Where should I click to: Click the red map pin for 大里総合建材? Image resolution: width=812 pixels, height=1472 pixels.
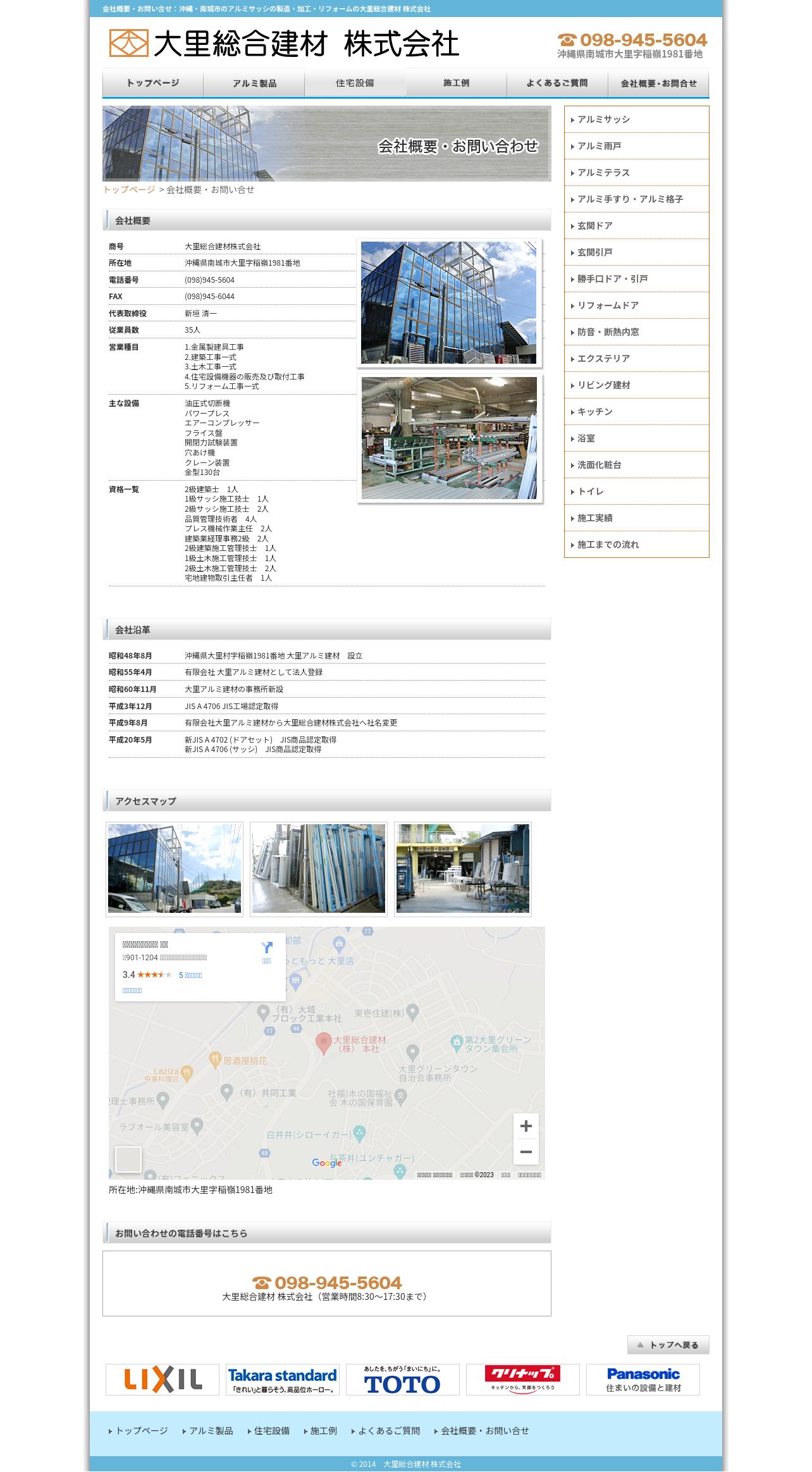tap(324, 1044)
